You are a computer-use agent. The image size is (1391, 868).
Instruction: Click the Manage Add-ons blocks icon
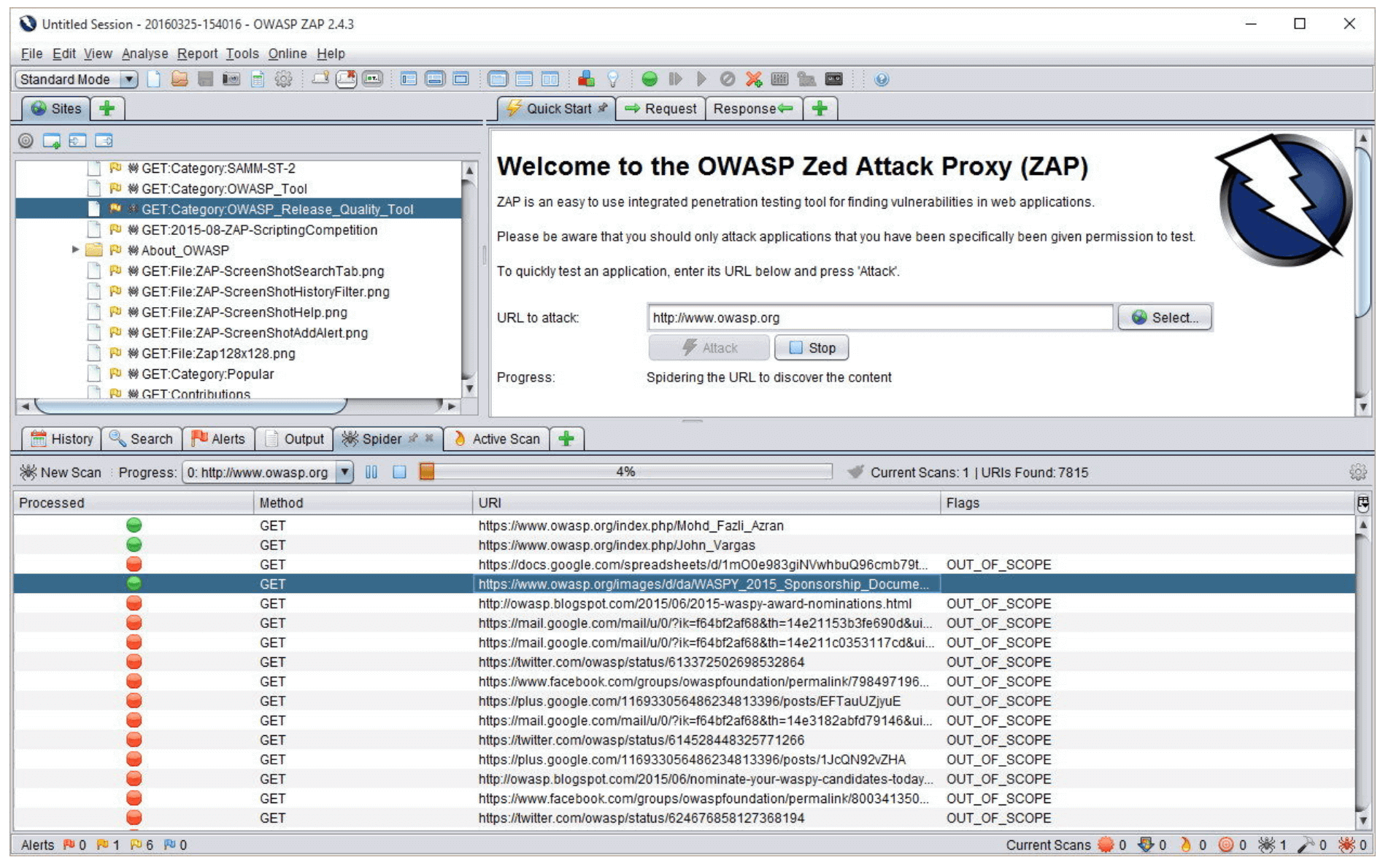586,79
